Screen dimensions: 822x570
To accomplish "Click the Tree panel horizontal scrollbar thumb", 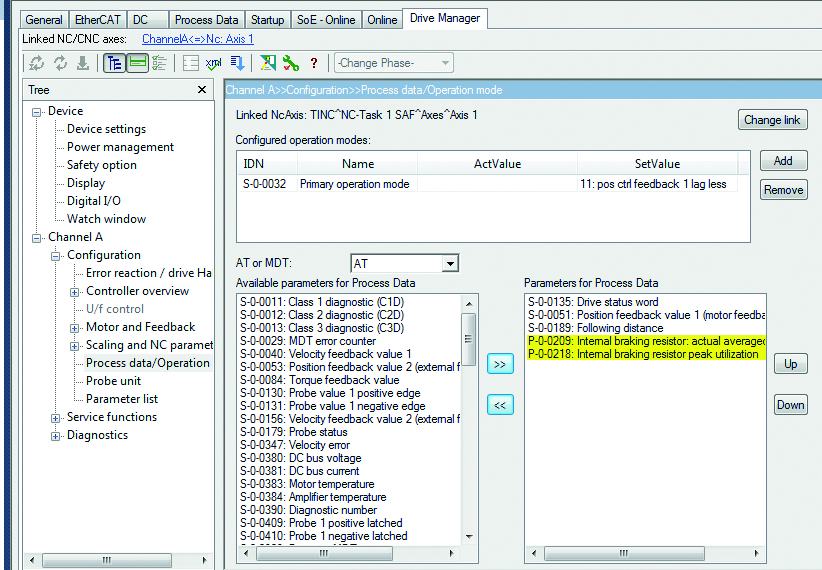I will [x=106, y=560].
